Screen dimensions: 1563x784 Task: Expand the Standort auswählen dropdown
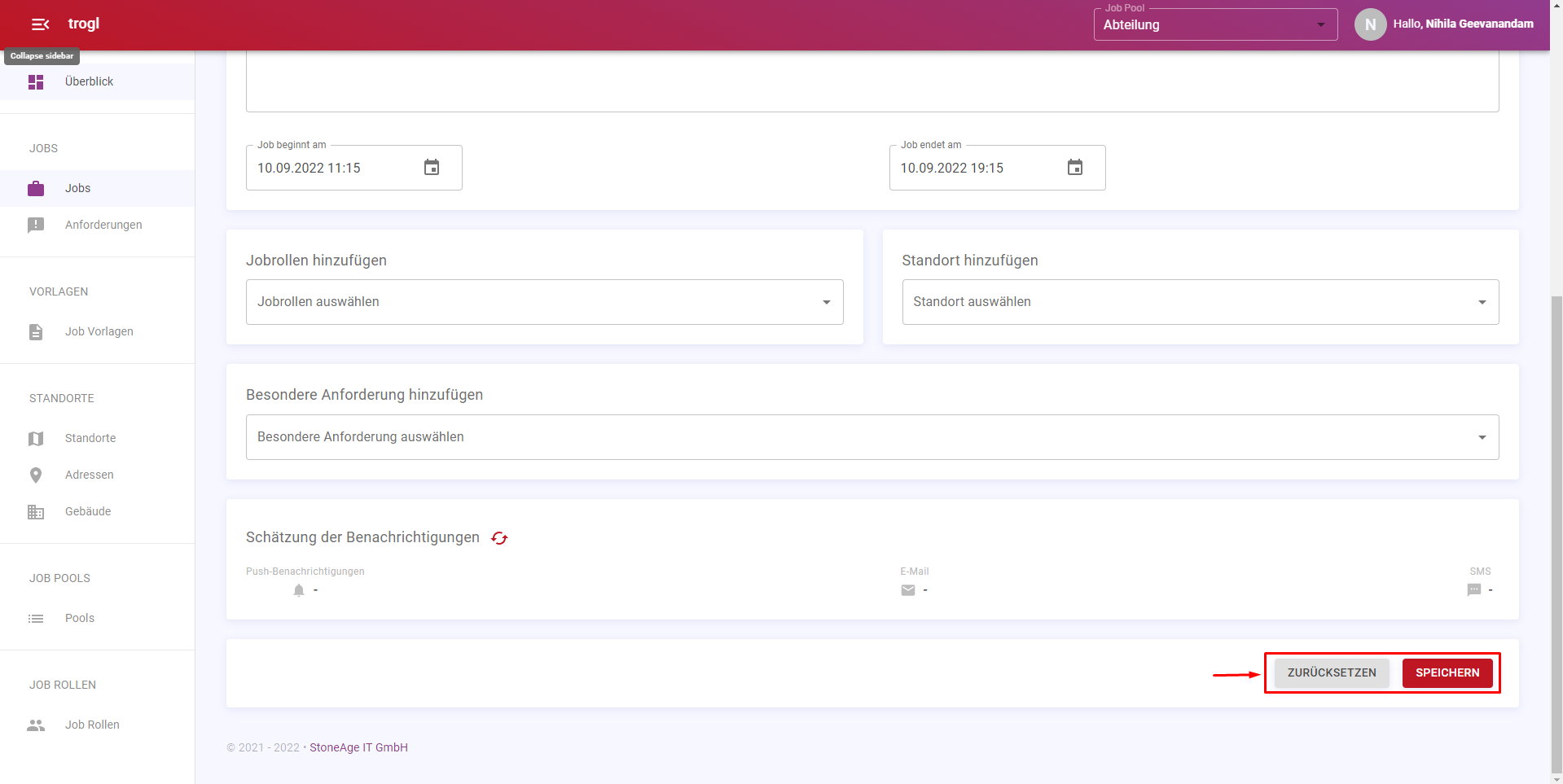(1200, 302)
